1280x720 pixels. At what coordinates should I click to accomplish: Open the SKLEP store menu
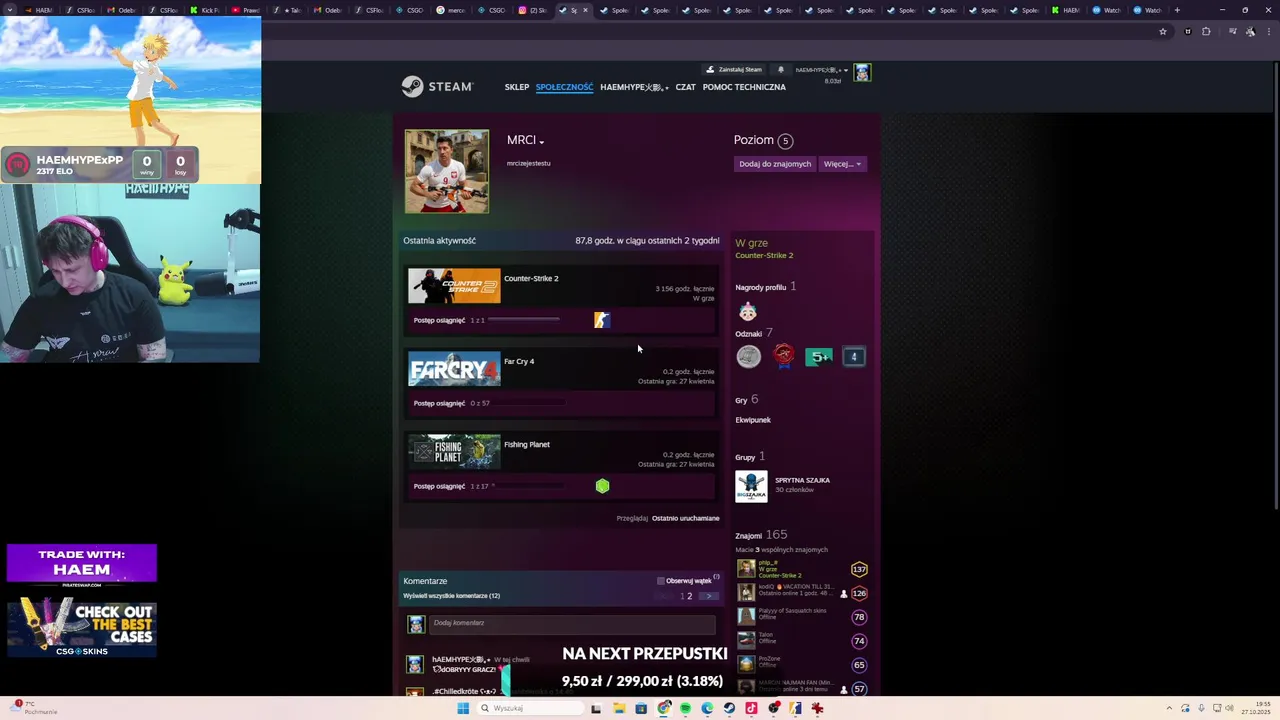(517, 87)
